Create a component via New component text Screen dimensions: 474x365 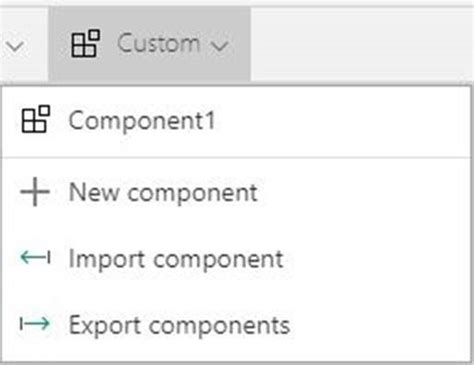pyautogui.click(x=163, y=193)
